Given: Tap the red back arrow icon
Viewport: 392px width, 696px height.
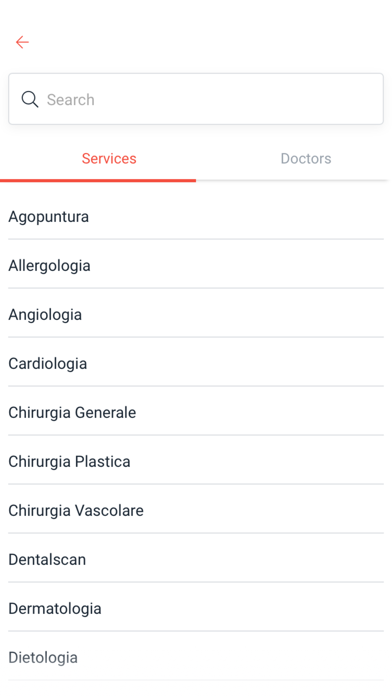Looking at the screenshot, I should pos(22,42).
